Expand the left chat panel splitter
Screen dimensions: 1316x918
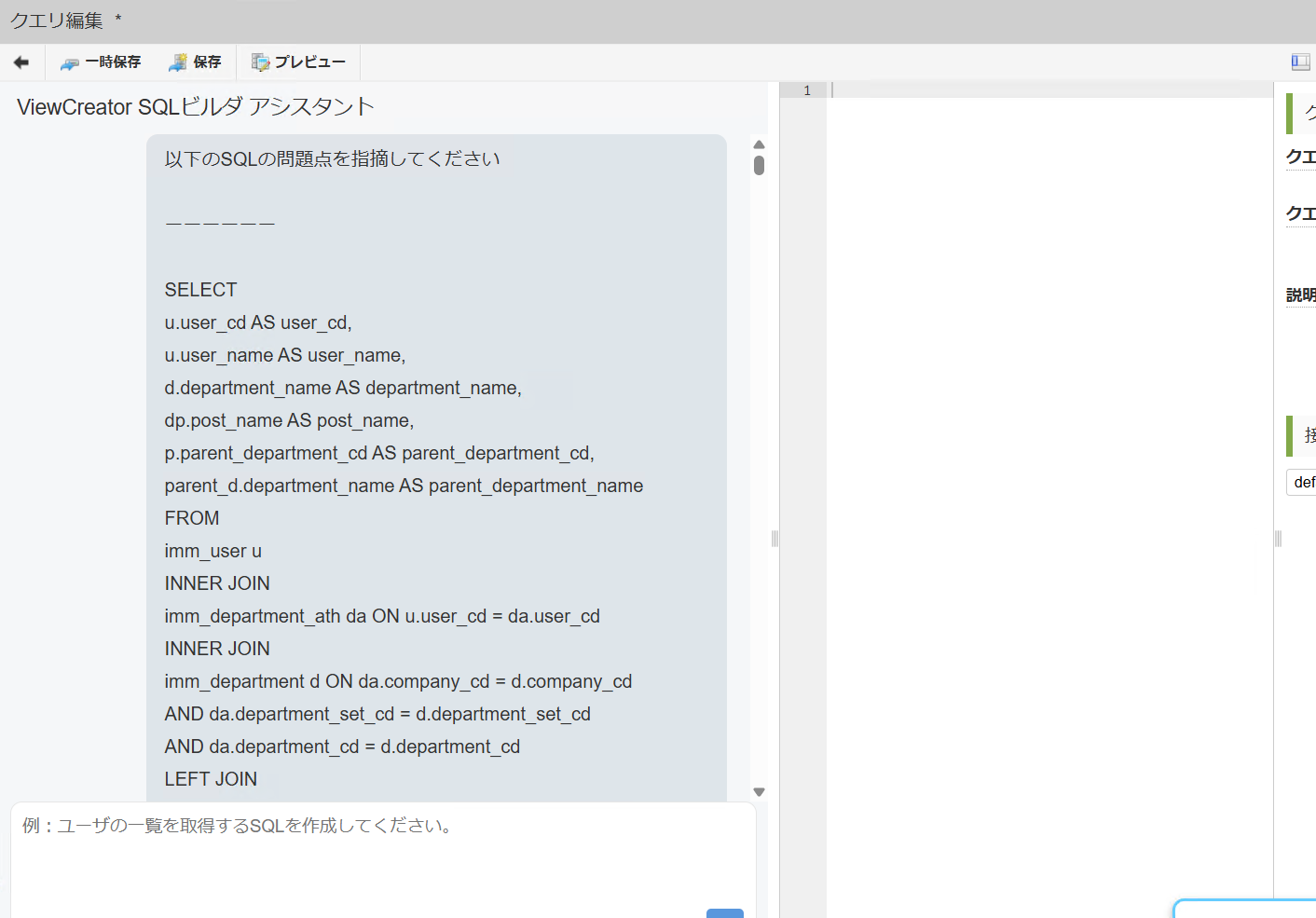(775, 539)
